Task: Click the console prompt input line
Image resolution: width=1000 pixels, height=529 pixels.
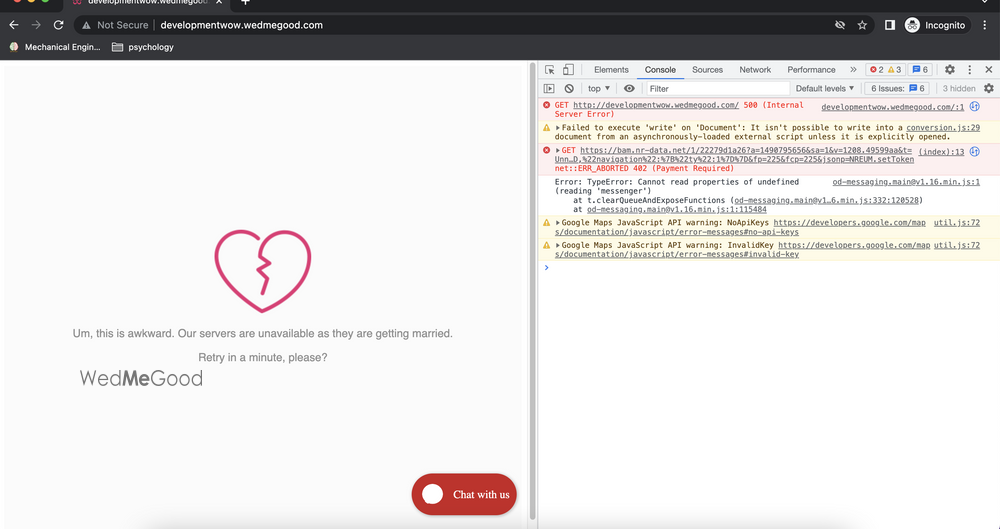Action: click(768, 267)
